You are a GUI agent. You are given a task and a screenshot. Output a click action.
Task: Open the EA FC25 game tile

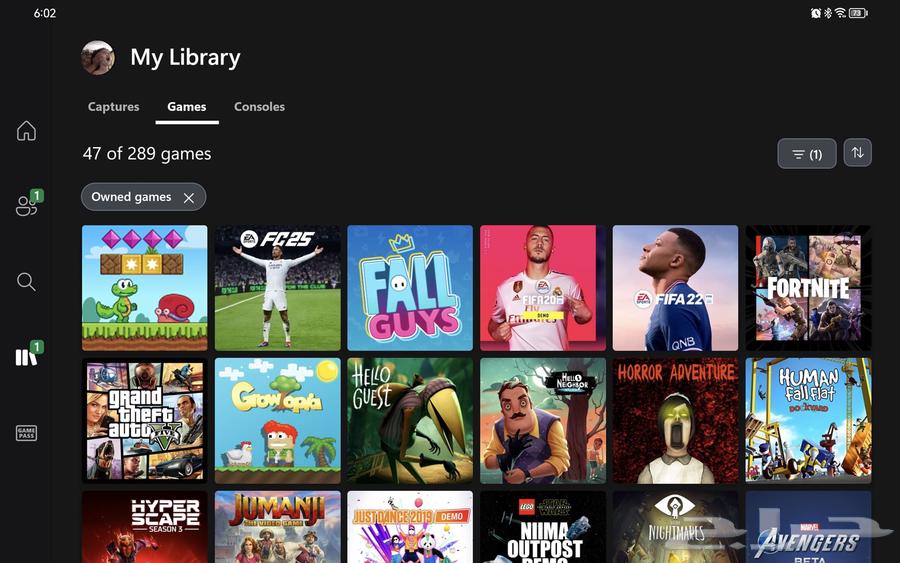click(x=277, y=288)
